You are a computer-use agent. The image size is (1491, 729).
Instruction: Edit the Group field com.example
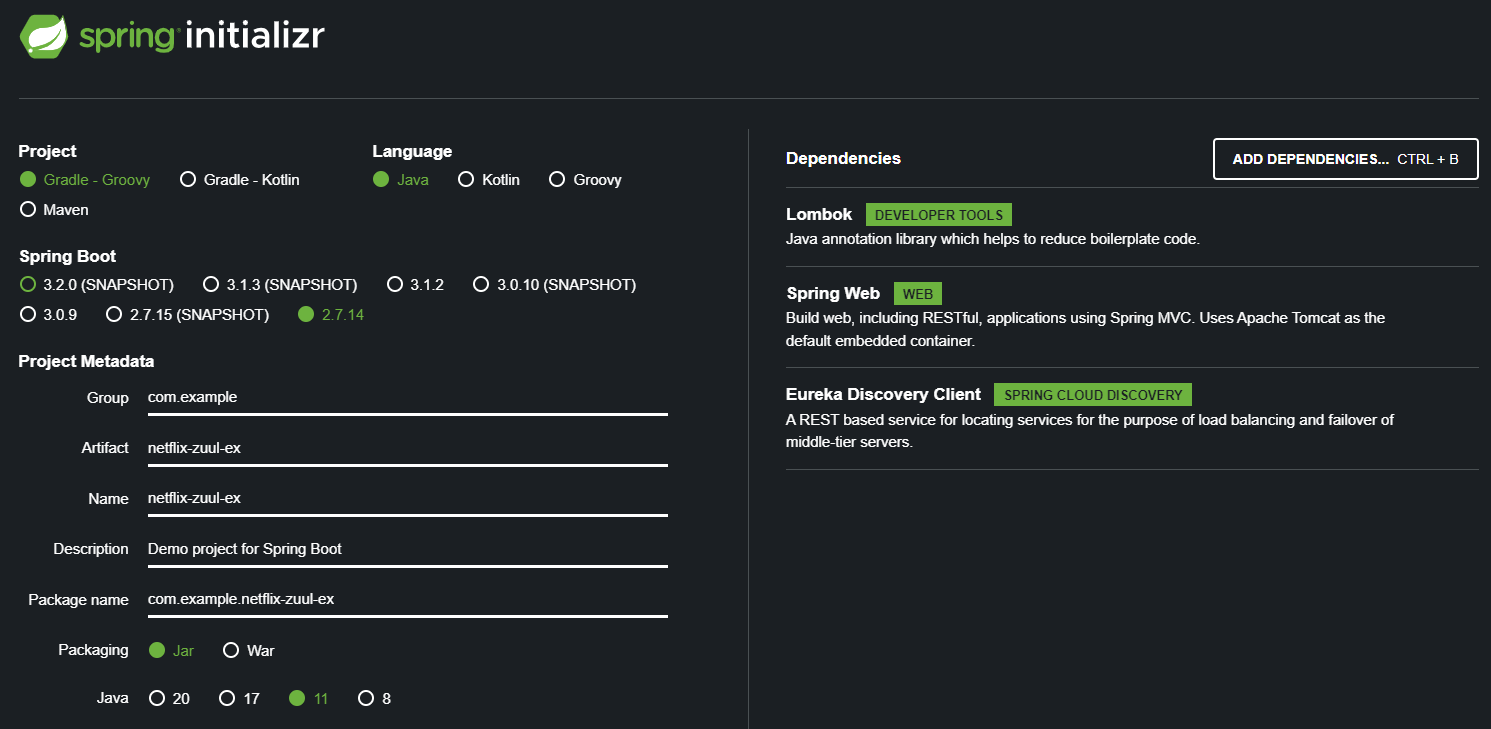pyautogui.click(x=408, y=397)
